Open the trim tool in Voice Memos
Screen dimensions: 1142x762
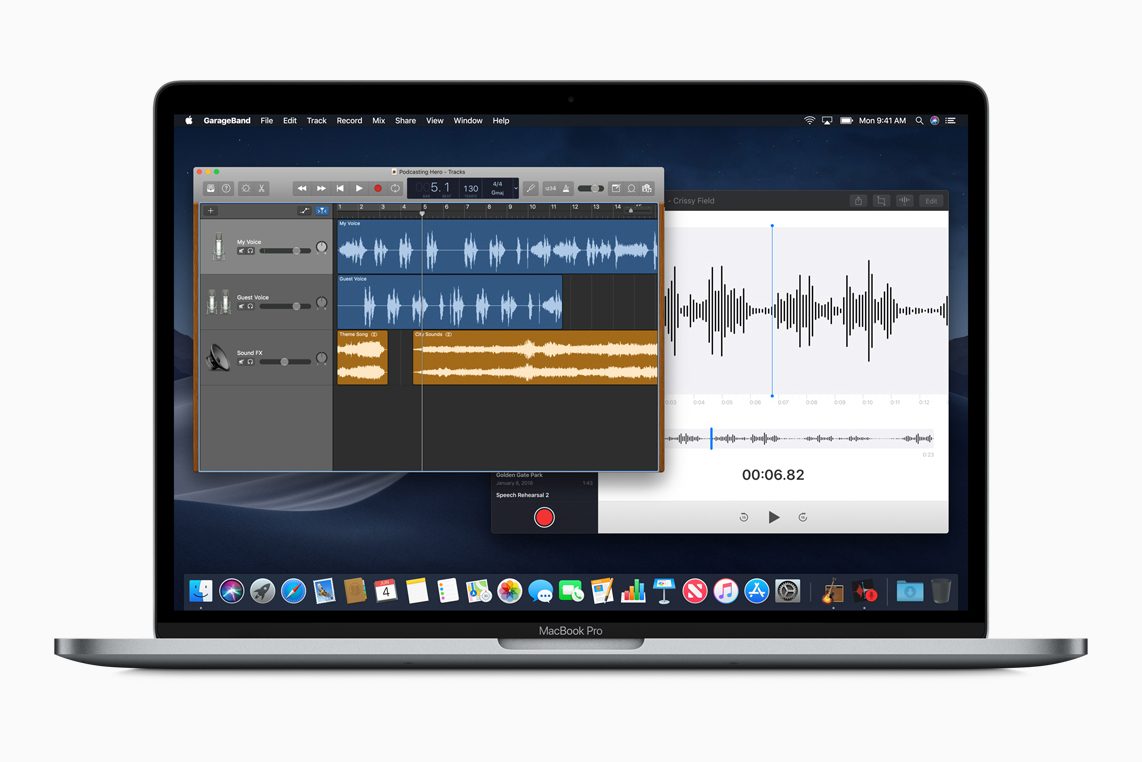coord(881,200)
